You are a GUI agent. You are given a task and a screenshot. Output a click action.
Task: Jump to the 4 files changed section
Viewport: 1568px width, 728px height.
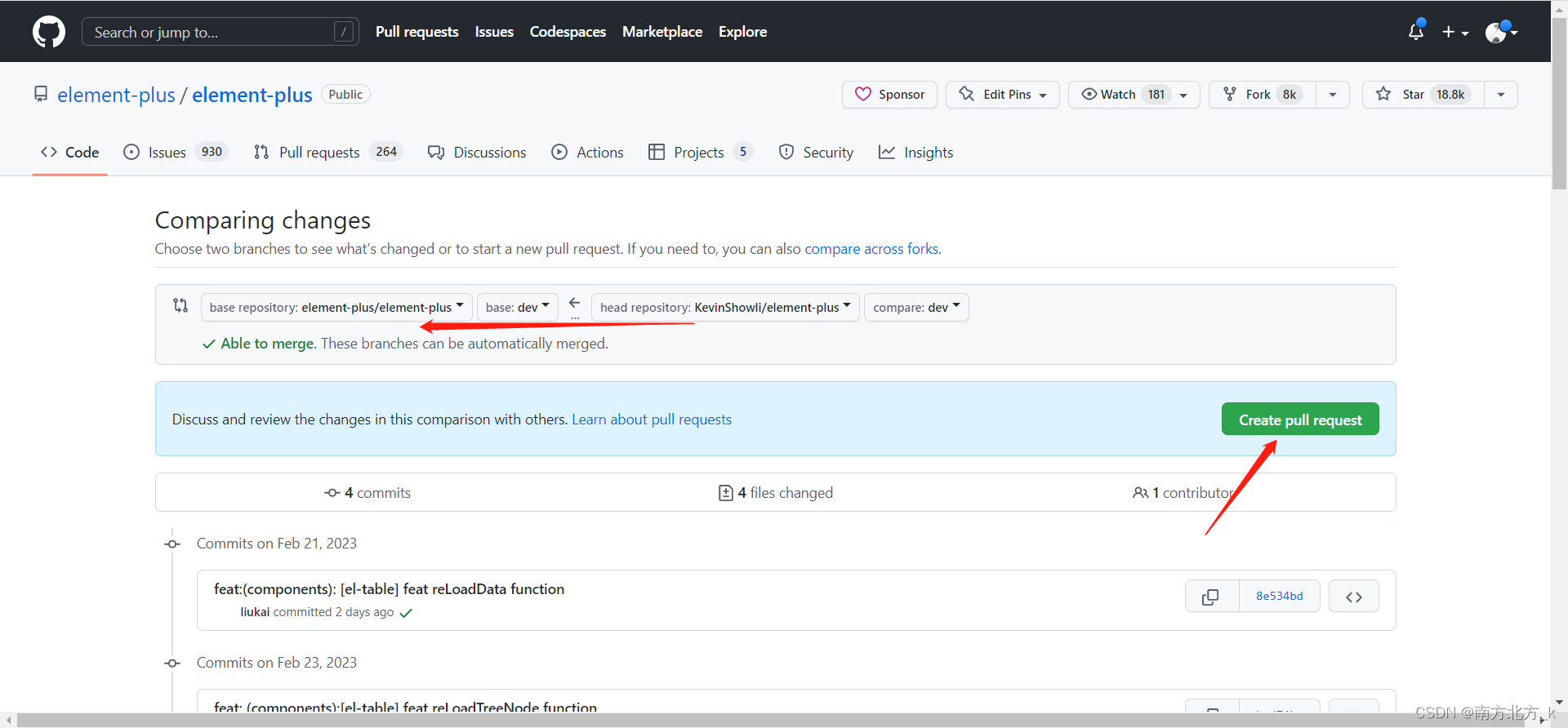776,493
